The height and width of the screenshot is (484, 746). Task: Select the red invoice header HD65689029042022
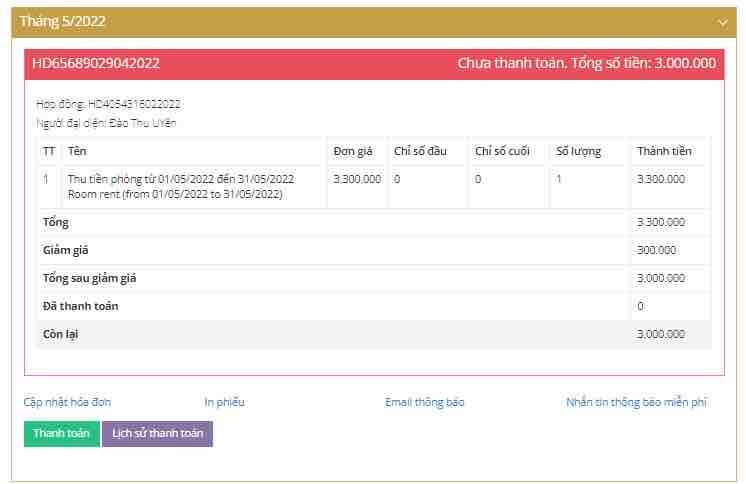96,63
